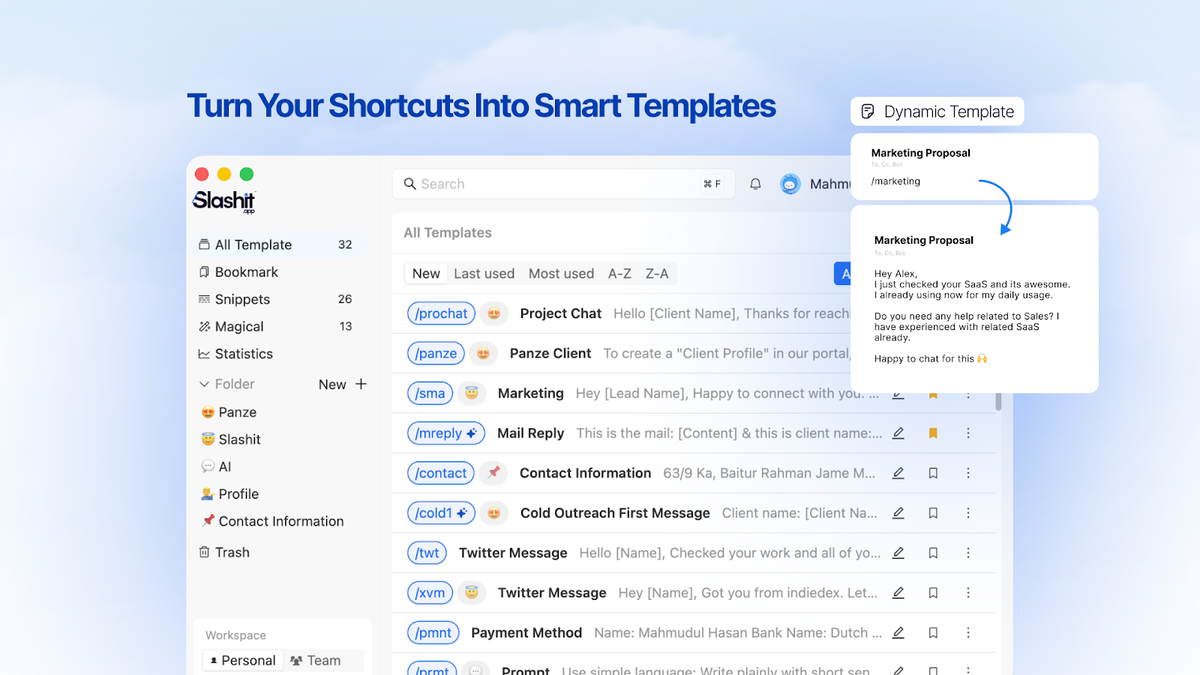Click the Bookmark sidebar icon
The width and height of the screenshot is (1200, 675).
204,271
